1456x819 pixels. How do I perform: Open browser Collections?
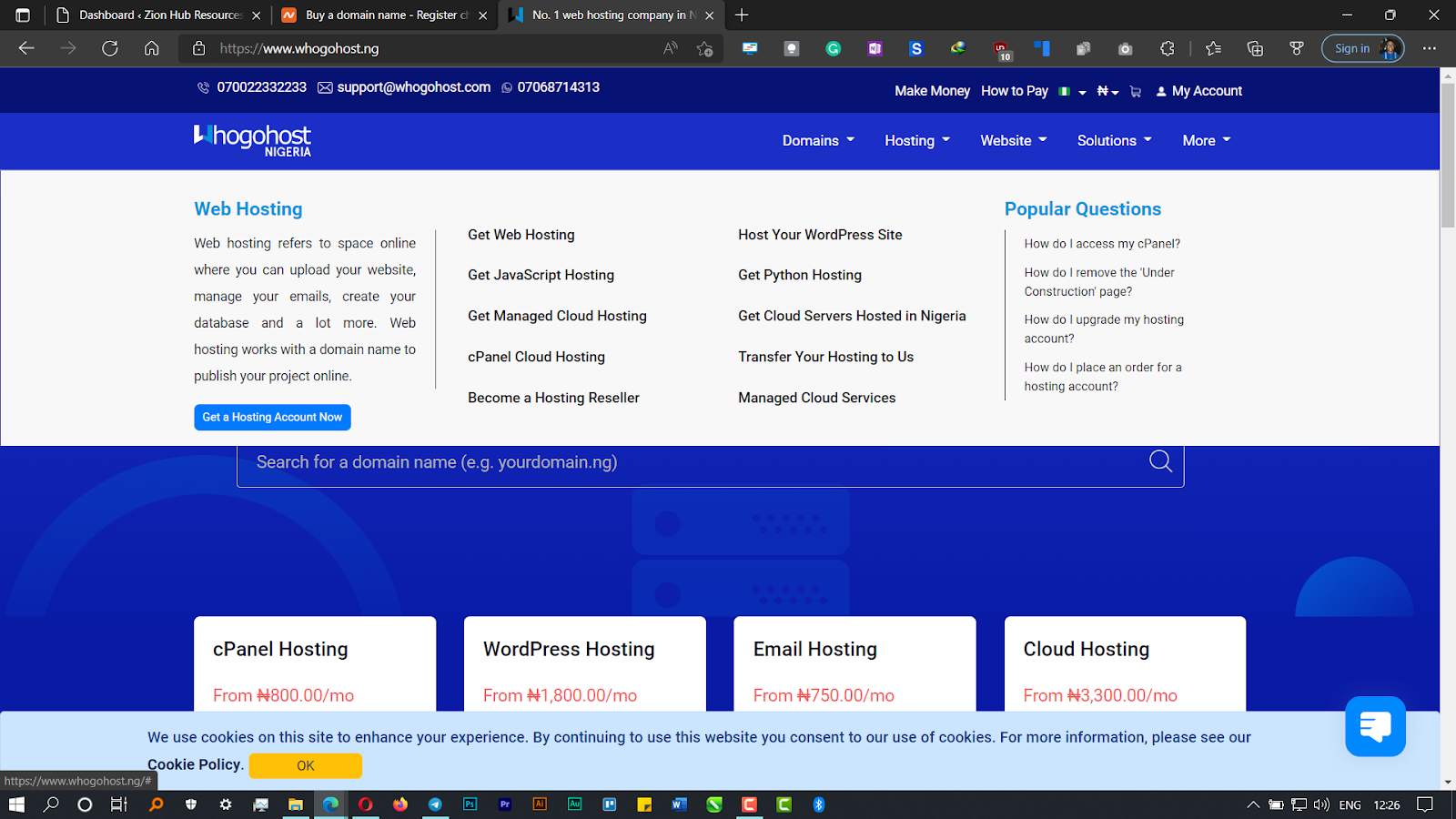click(1255, 48)
